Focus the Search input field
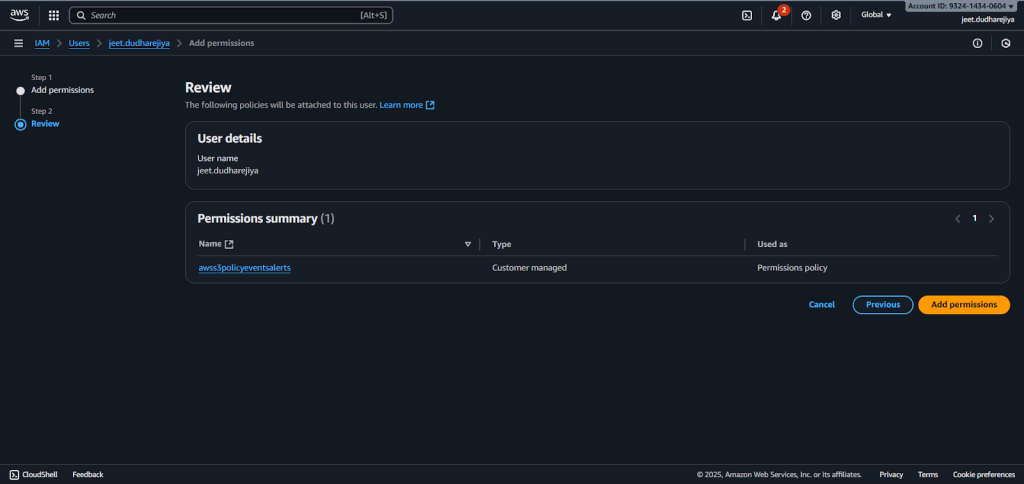Screen dimensions: 1024x484 pos(231,15)
